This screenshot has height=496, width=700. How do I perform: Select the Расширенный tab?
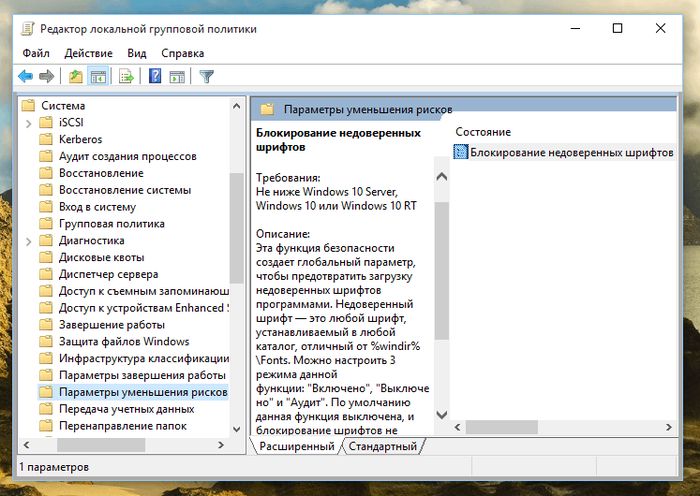(296, 446)
